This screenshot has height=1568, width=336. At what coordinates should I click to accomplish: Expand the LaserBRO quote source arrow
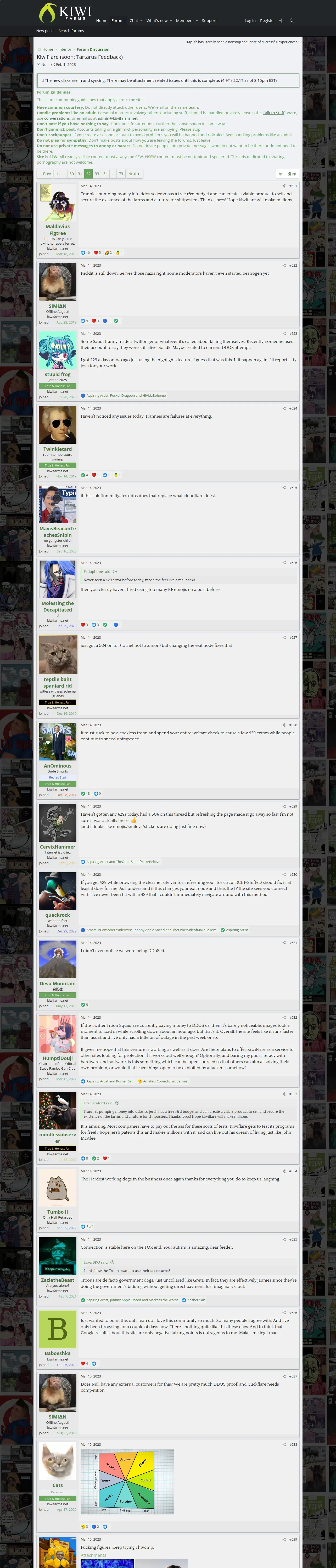[112, 1263]
